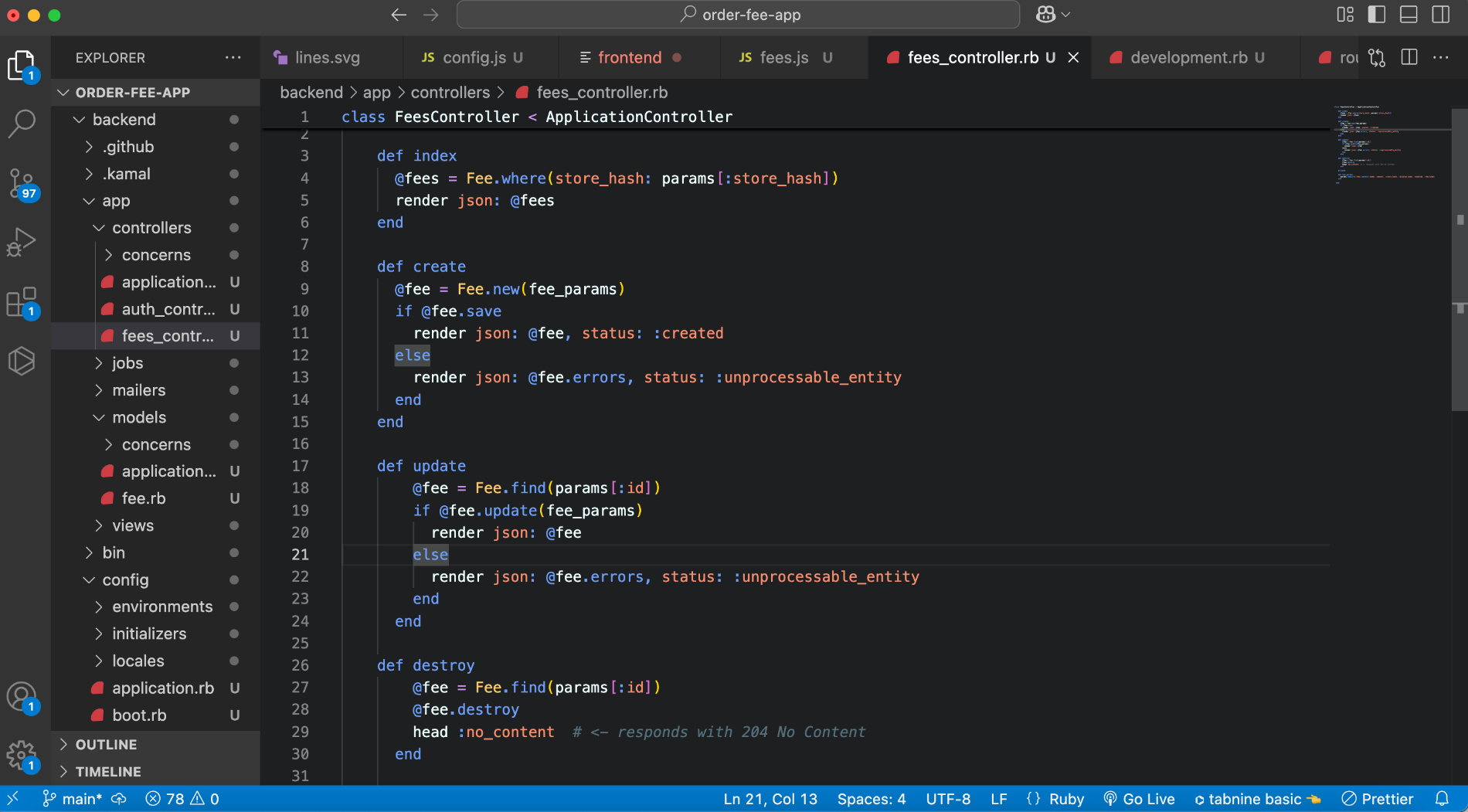This screenshot has width=1468, height=812.
Task: Collapse the backend folder
Action: pyautogui.click(x=155, y=120)
